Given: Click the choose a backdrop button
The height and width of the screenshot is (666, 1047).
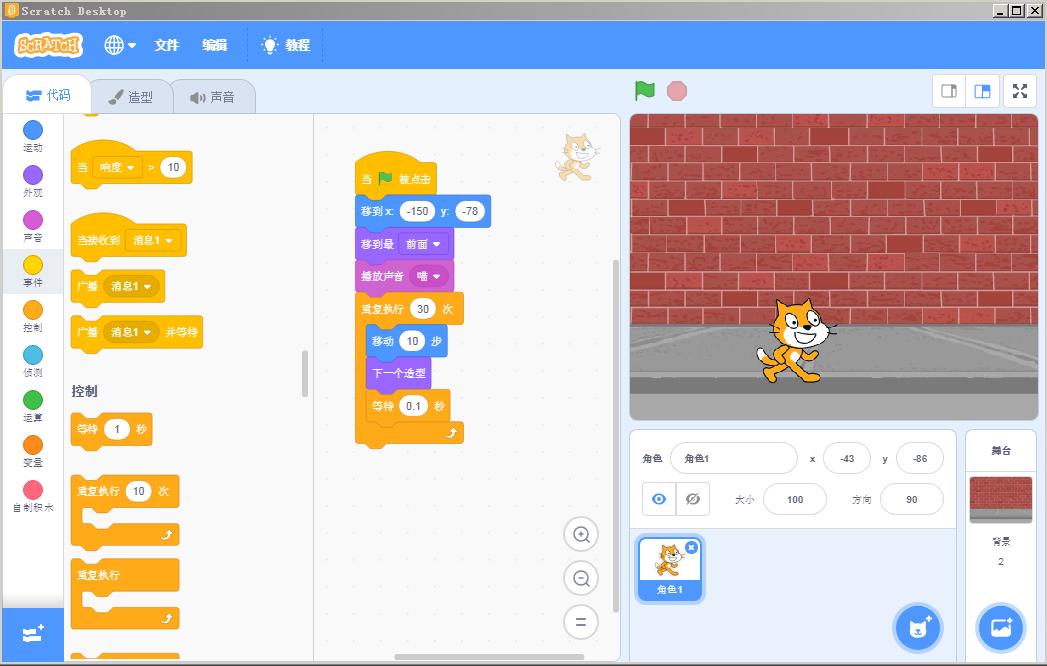Looking at the screenshot, I should (x=1000, y=628).
